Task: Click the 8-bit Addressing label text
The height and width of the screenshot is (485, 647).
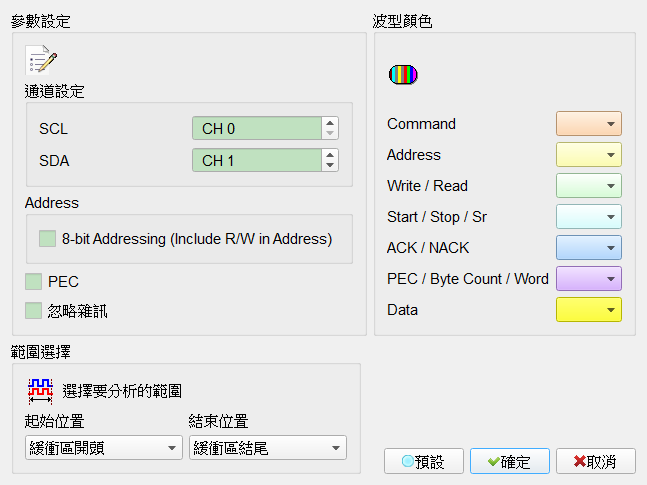Action: (x=197, y=239)
